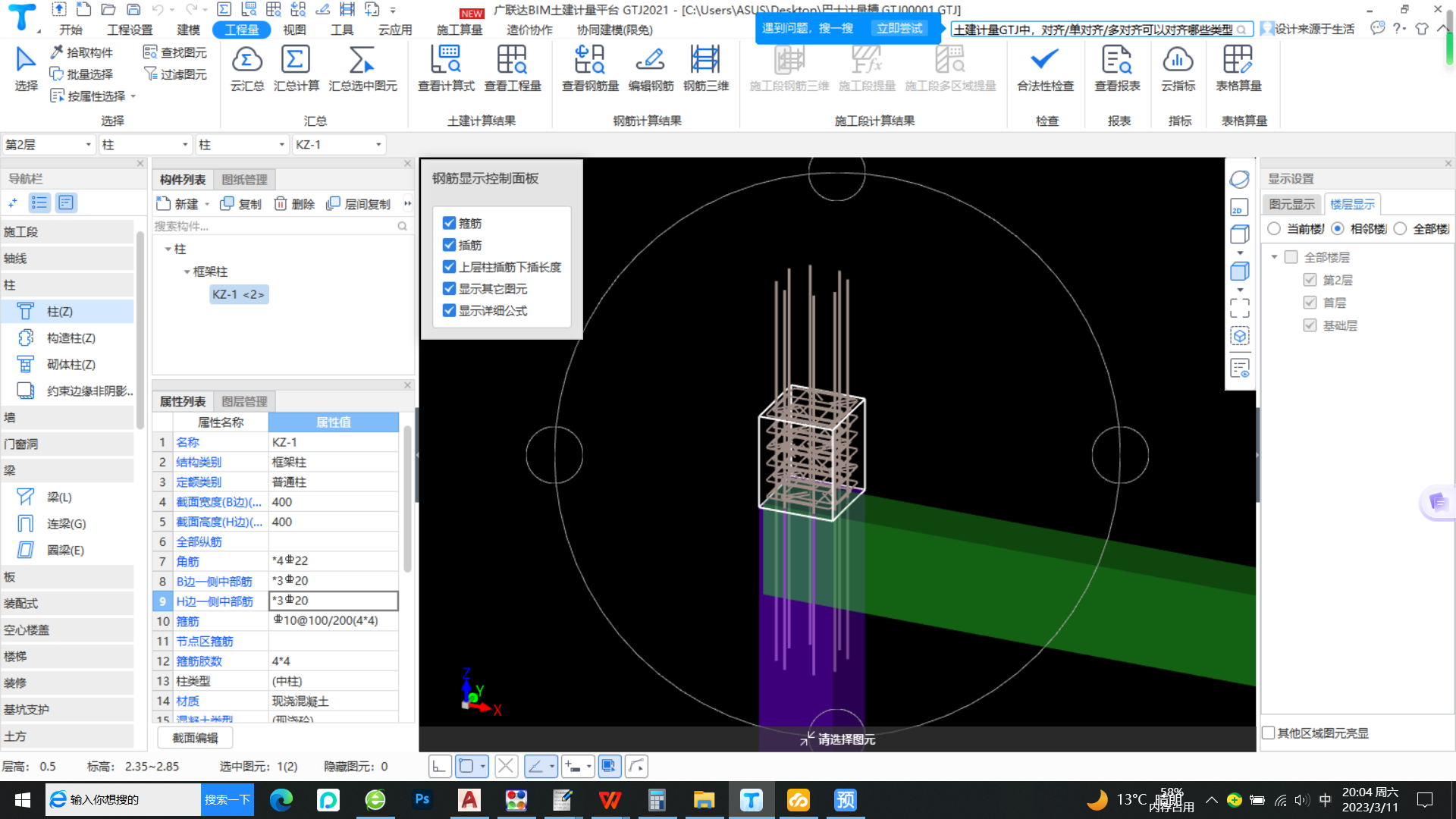Toggle 显示详细公式 checkbox
The image size is (1456, 819).
(x=449, y=311)
